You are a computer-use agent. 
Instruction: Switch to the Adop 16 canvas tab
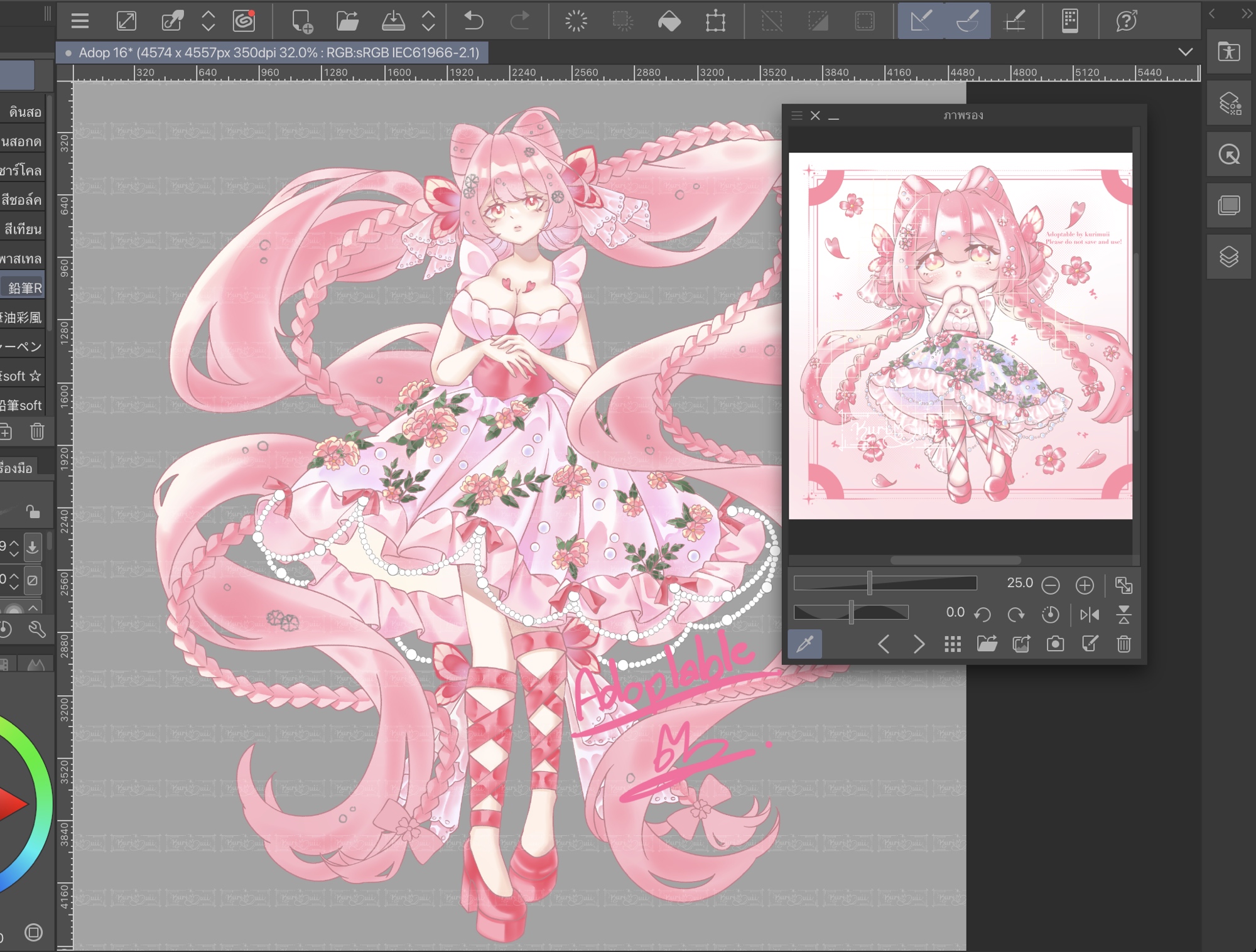click(272, 53)
